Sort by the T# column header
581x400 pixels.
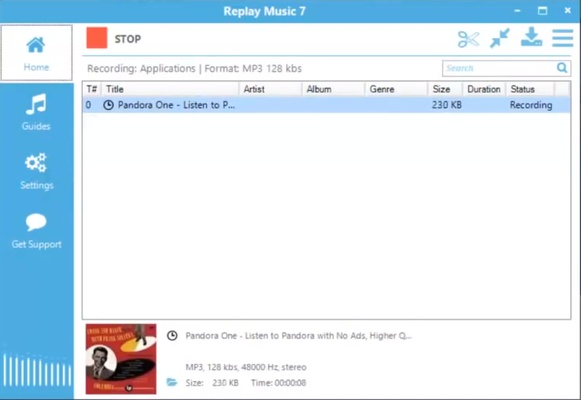(92, 89)
